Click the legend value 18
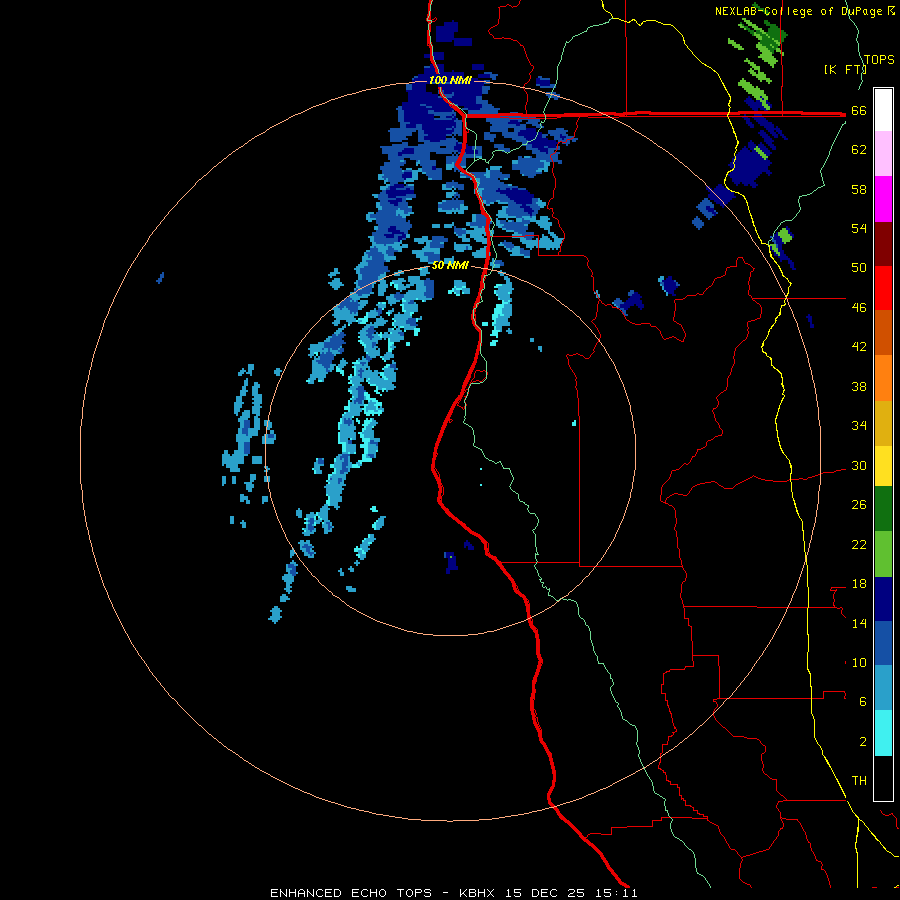 click(x=859, y=584)
